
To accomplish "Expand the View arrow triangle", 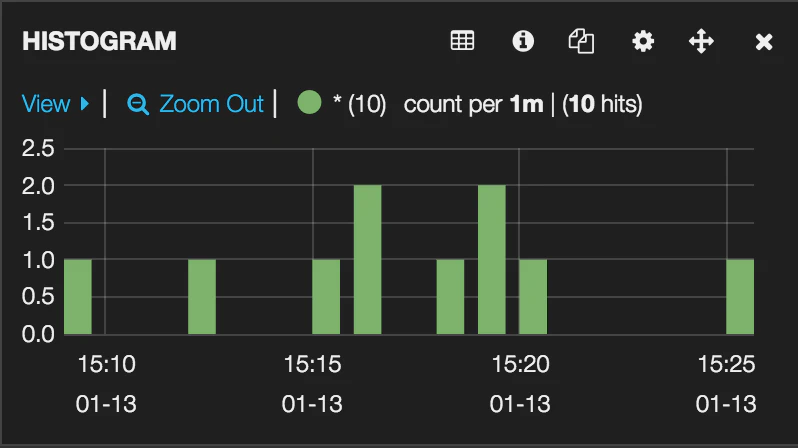I will pyautogui.click(x=85, y=104).
